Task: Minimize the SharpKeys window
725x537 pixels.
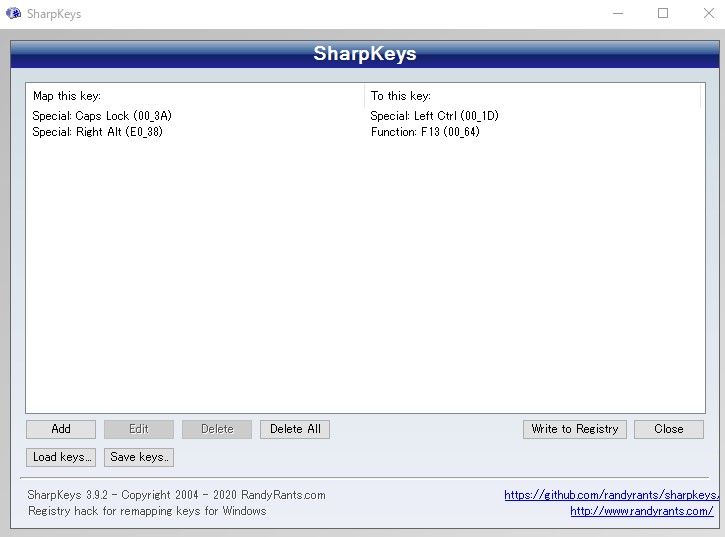Action: point(618,13)
